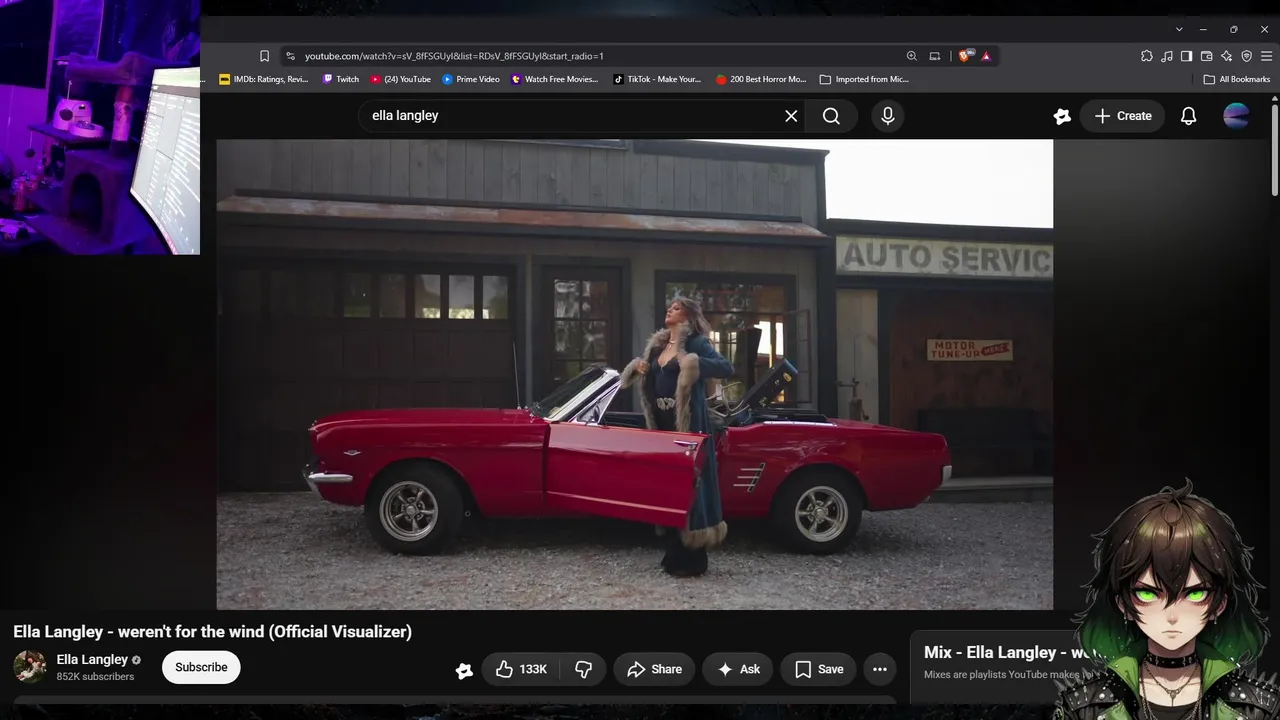
Task: Share the video
Action: [x=654, y=669]
